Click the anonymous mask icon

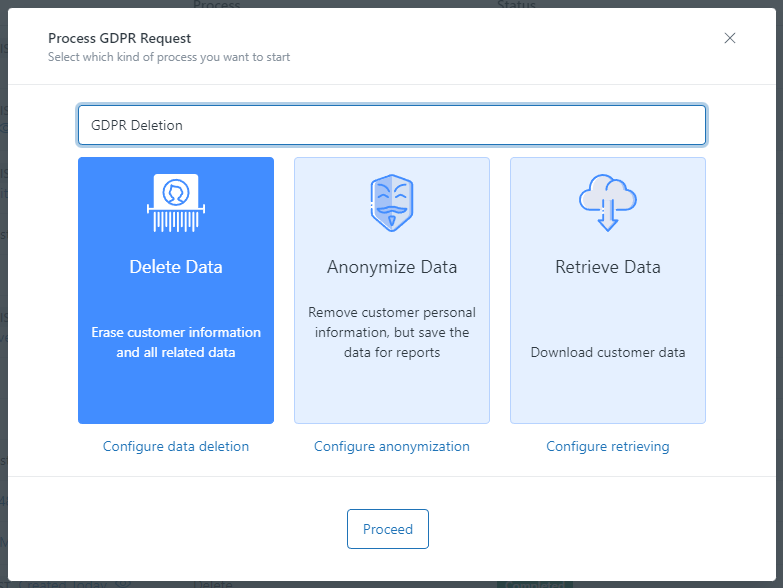point(392,203)
